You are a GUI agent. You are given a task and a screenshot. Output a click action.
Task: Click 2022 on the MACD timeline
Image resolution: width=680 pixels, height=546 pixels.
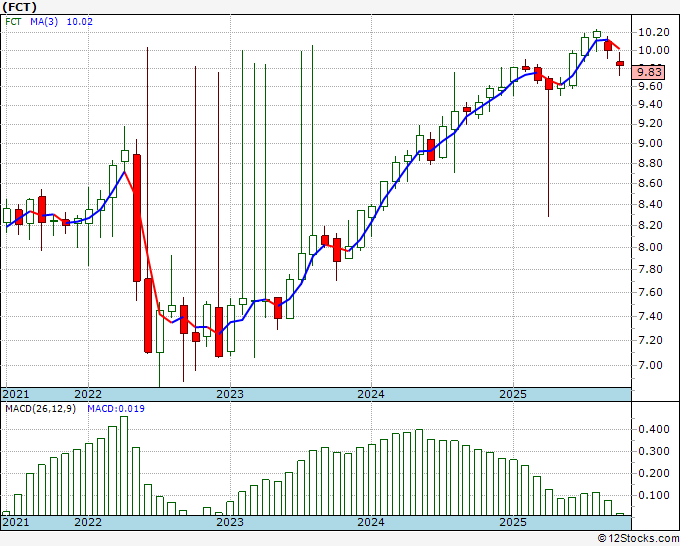point(88,522)
